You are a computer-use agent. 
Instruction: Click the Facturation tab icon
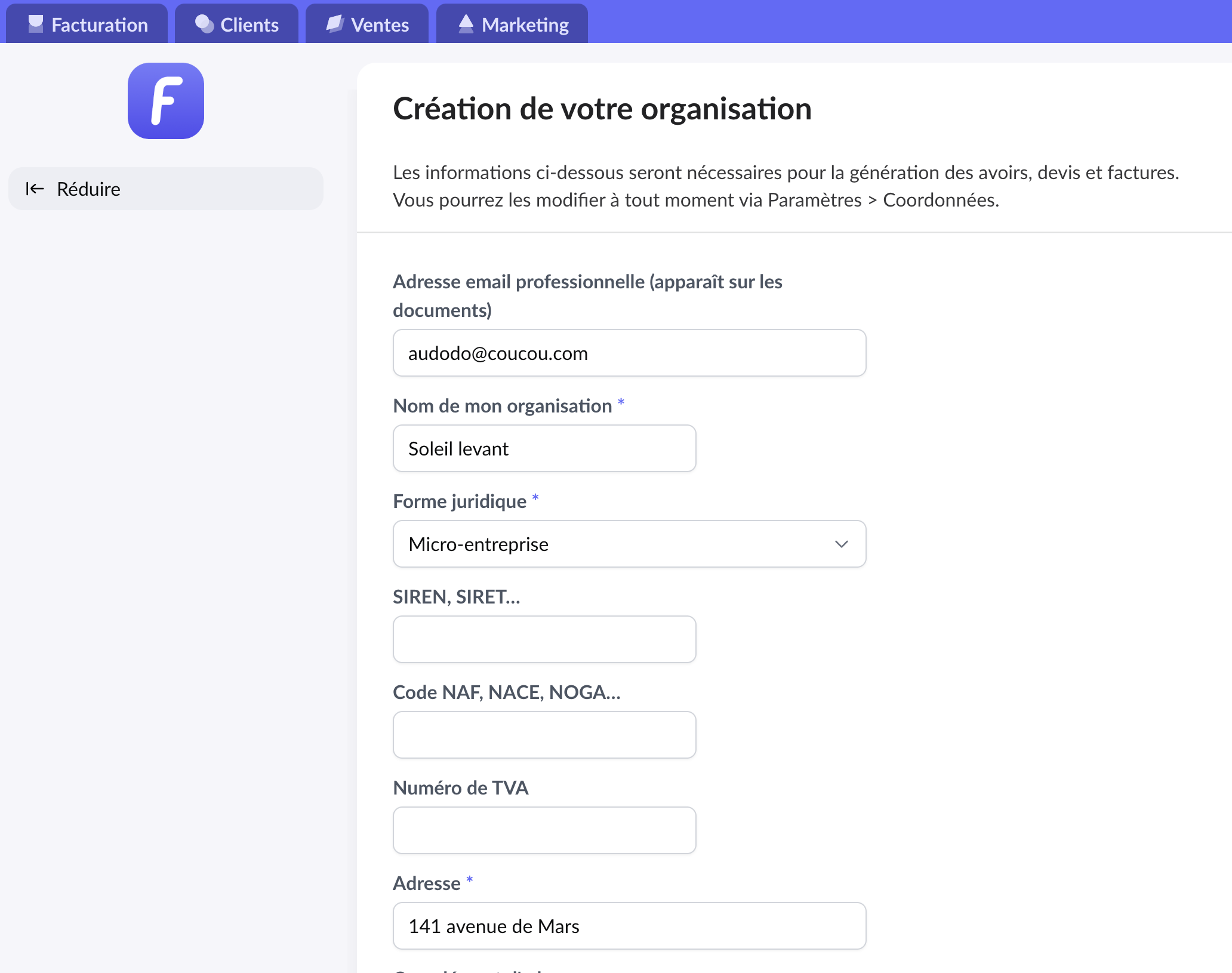tap(36, 24)
